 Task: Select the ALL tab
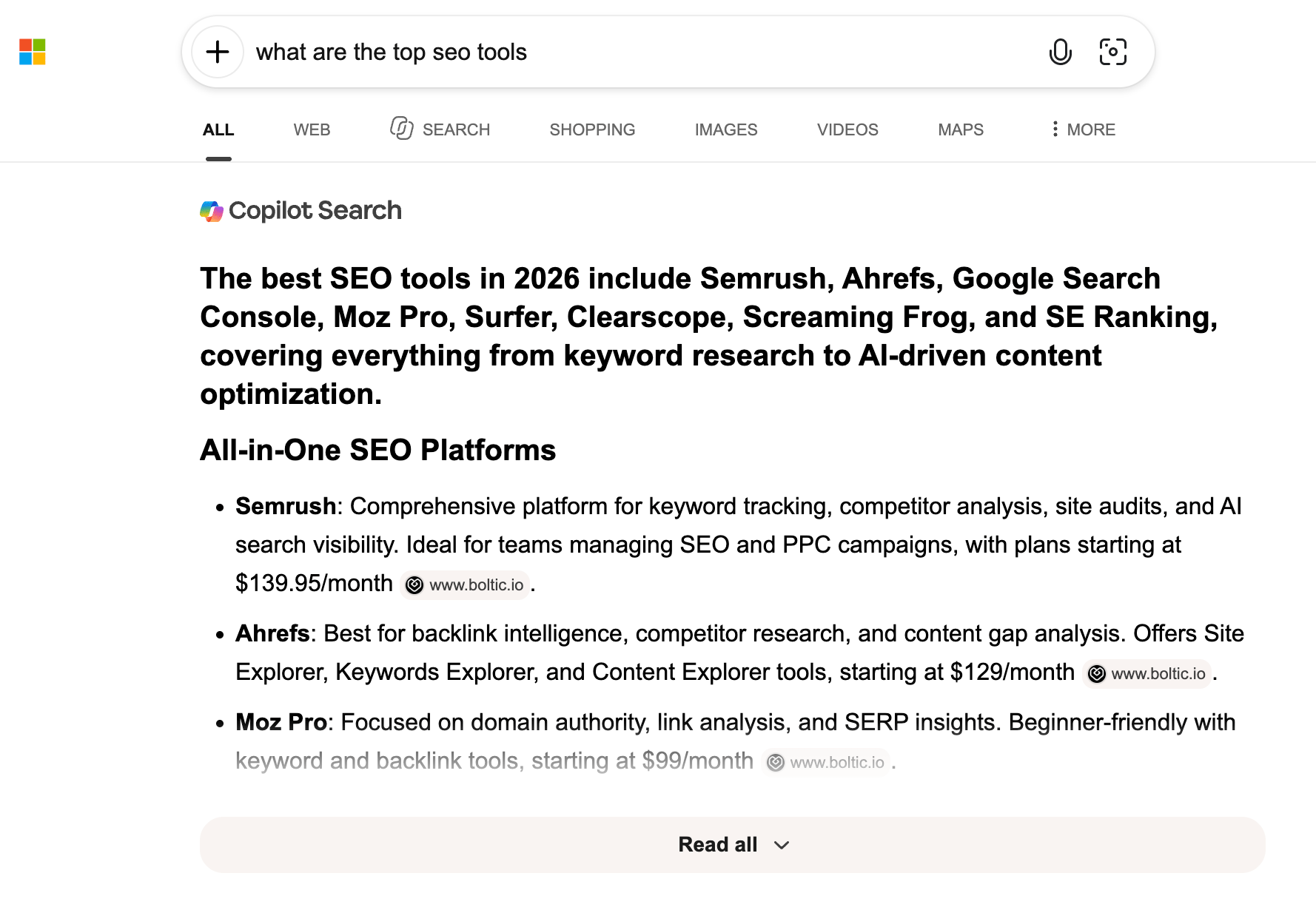tap(218, 129)
